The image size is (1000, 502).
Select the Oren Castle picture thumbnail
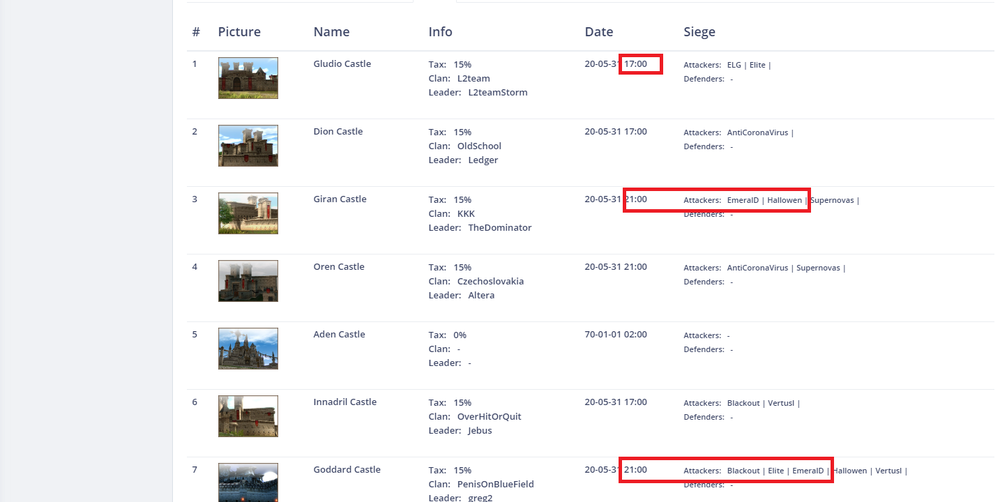tap(248, 281)
